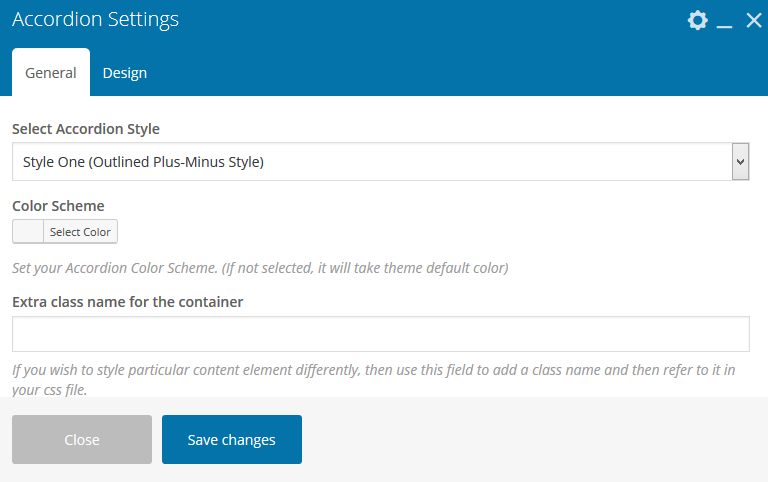This screenshot has width=768, height=482.
Task: Click the "Color Scheme" label
Action: tap(58, 206)
